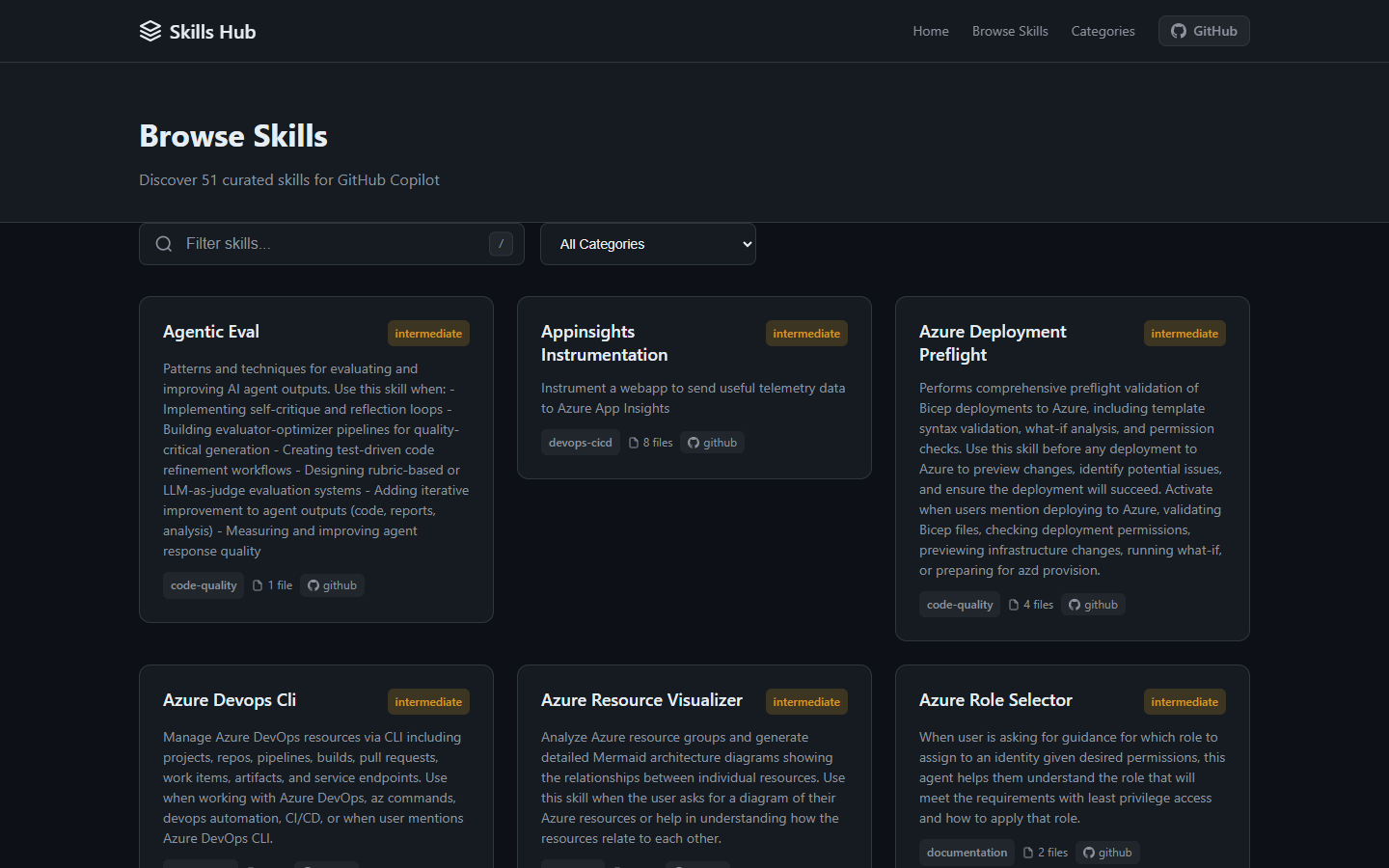Click the Skills Hub stacked layers logo icon
Viewport: 1389px width, 868px height.
coord(150,32)
